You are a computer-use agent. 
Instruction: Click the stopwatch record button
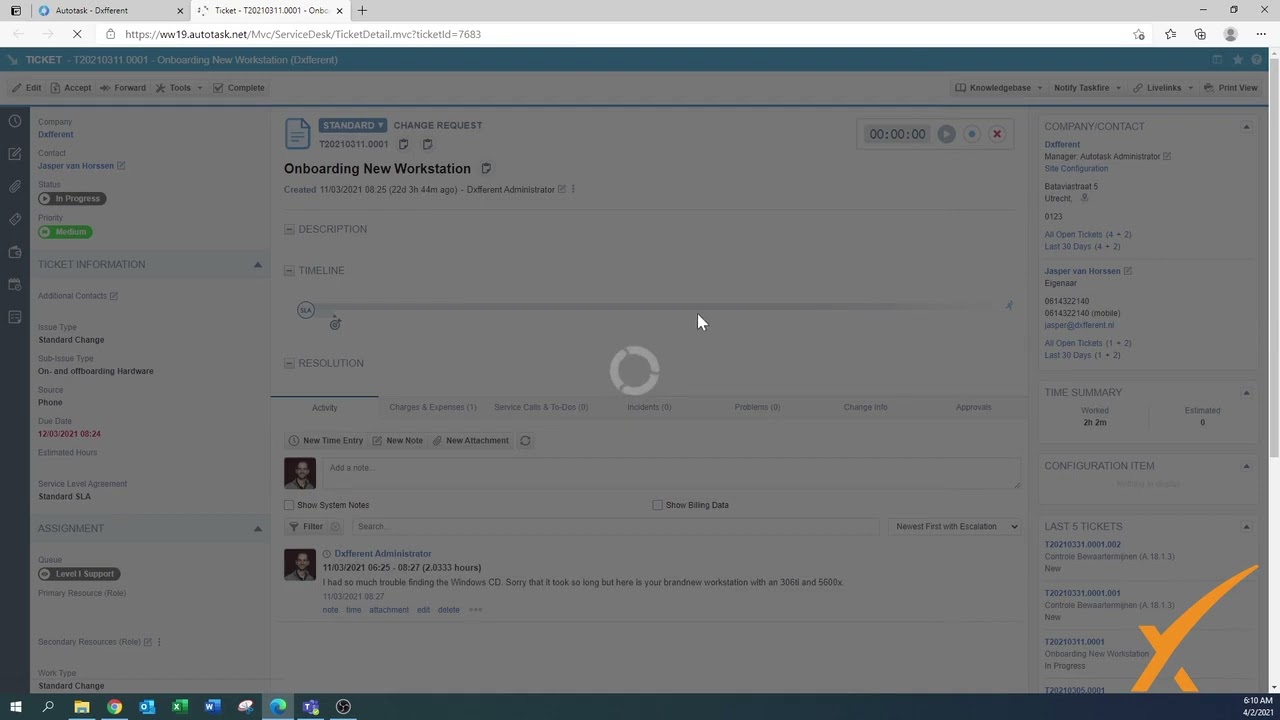point(971,134)
